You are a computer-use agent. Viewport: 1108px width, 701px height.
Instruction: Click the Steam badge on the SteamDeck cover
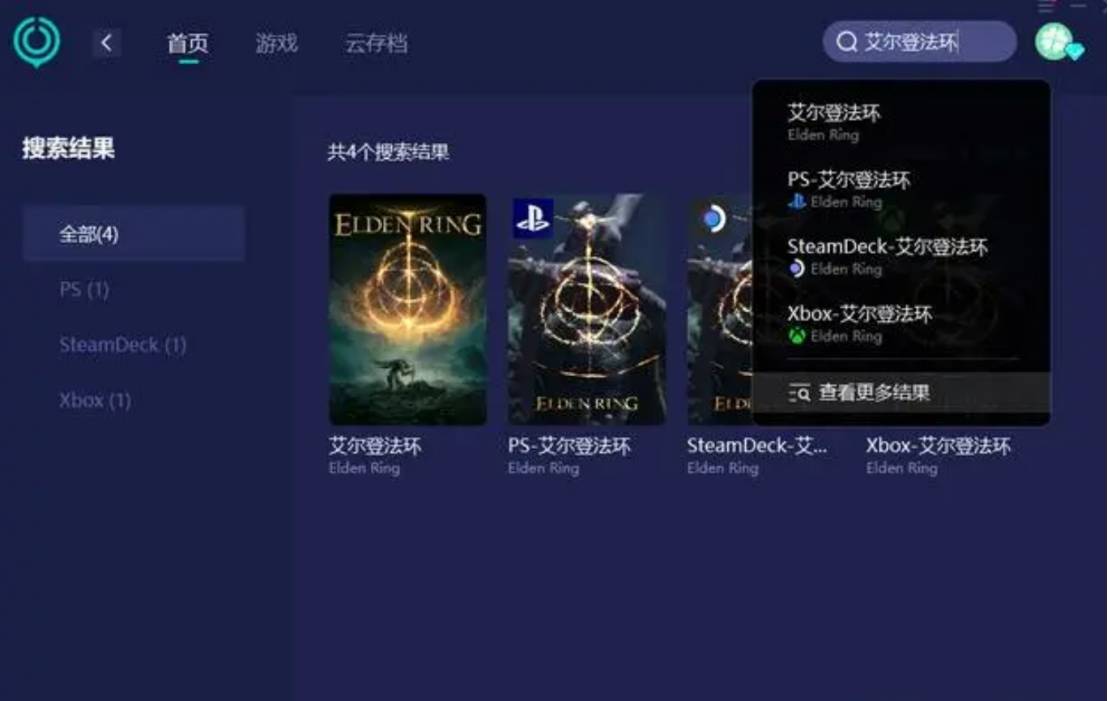pos(713,218)
